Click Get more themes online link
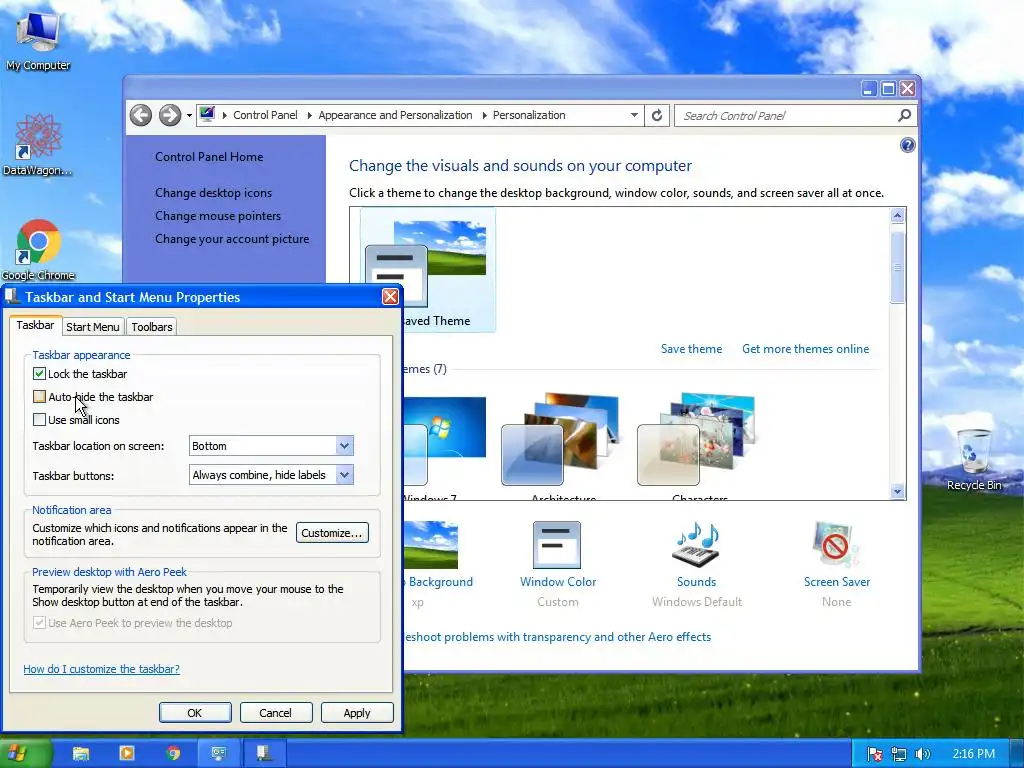The image size is (1024, 768). [x=805, y=349]
